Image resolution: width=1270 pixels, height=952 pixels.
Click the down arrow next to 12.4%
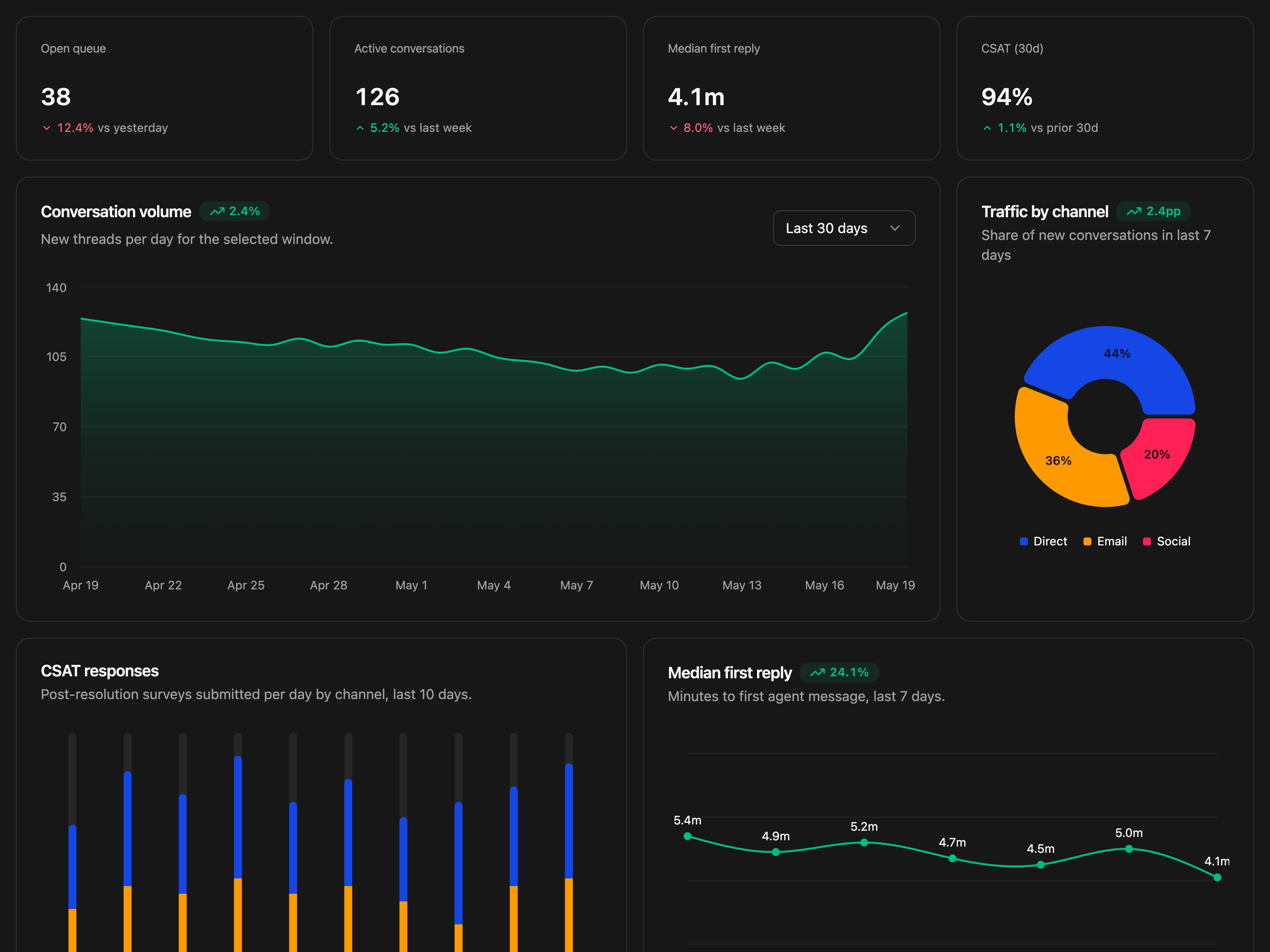point(47,128)
